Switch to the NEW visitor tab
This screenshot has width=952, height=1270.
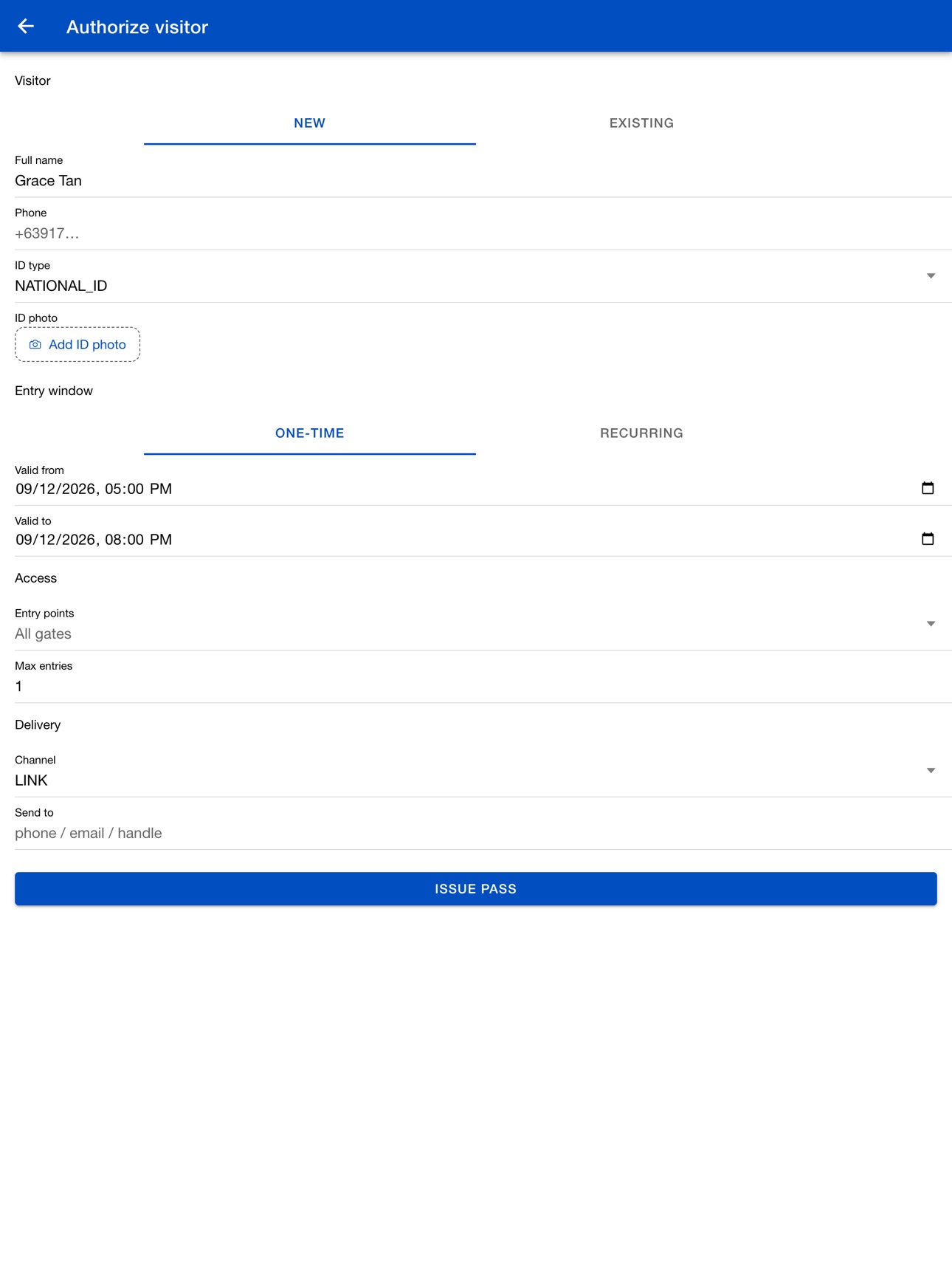click(x=310, y=123)
